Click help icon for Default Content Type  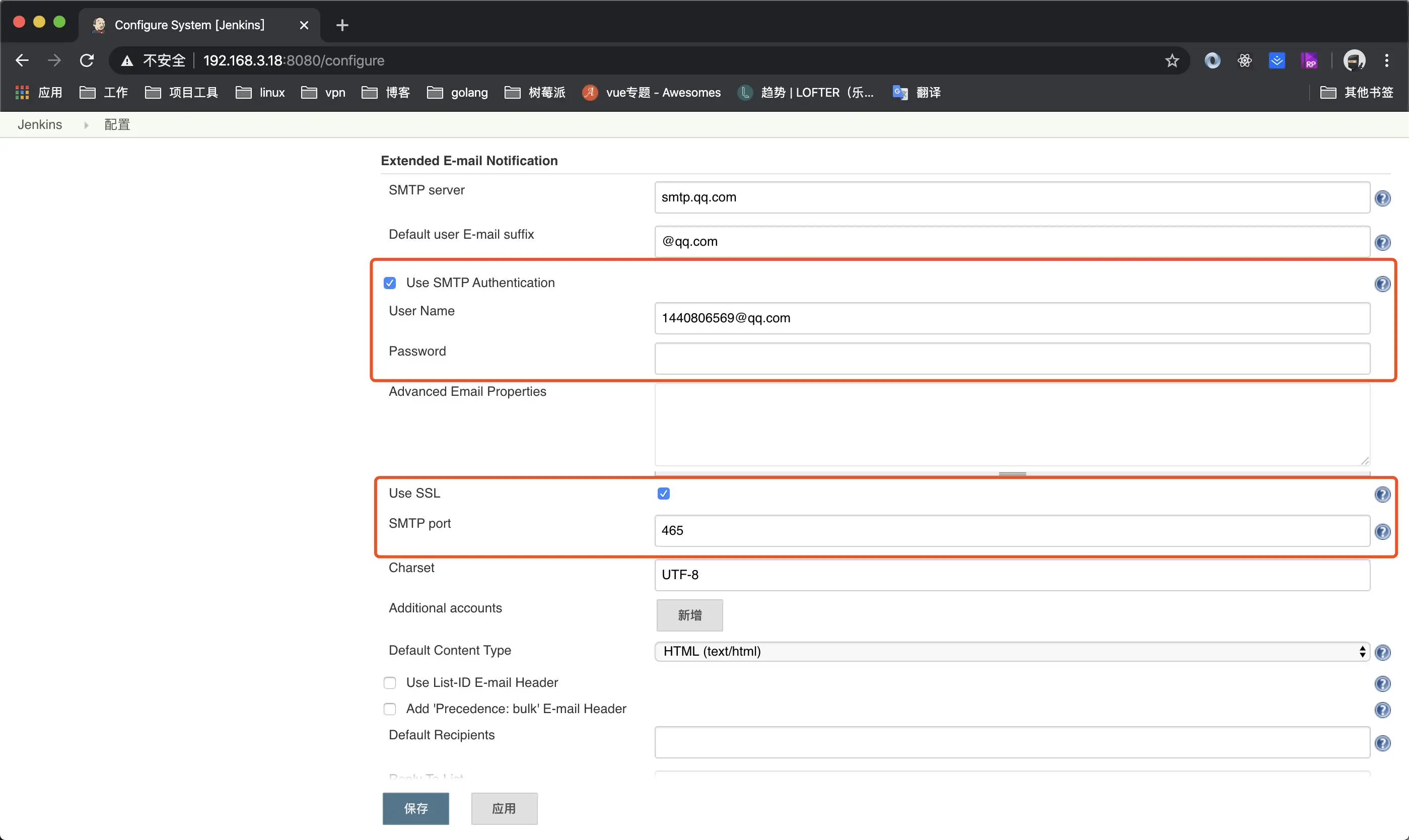coord(1382,652)
